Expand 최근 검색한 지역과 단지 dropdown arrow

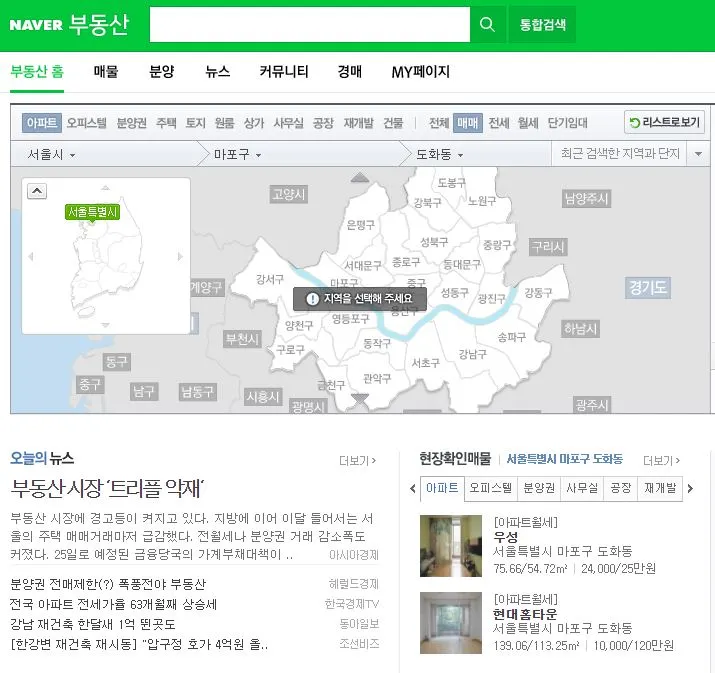click(698, 154)
